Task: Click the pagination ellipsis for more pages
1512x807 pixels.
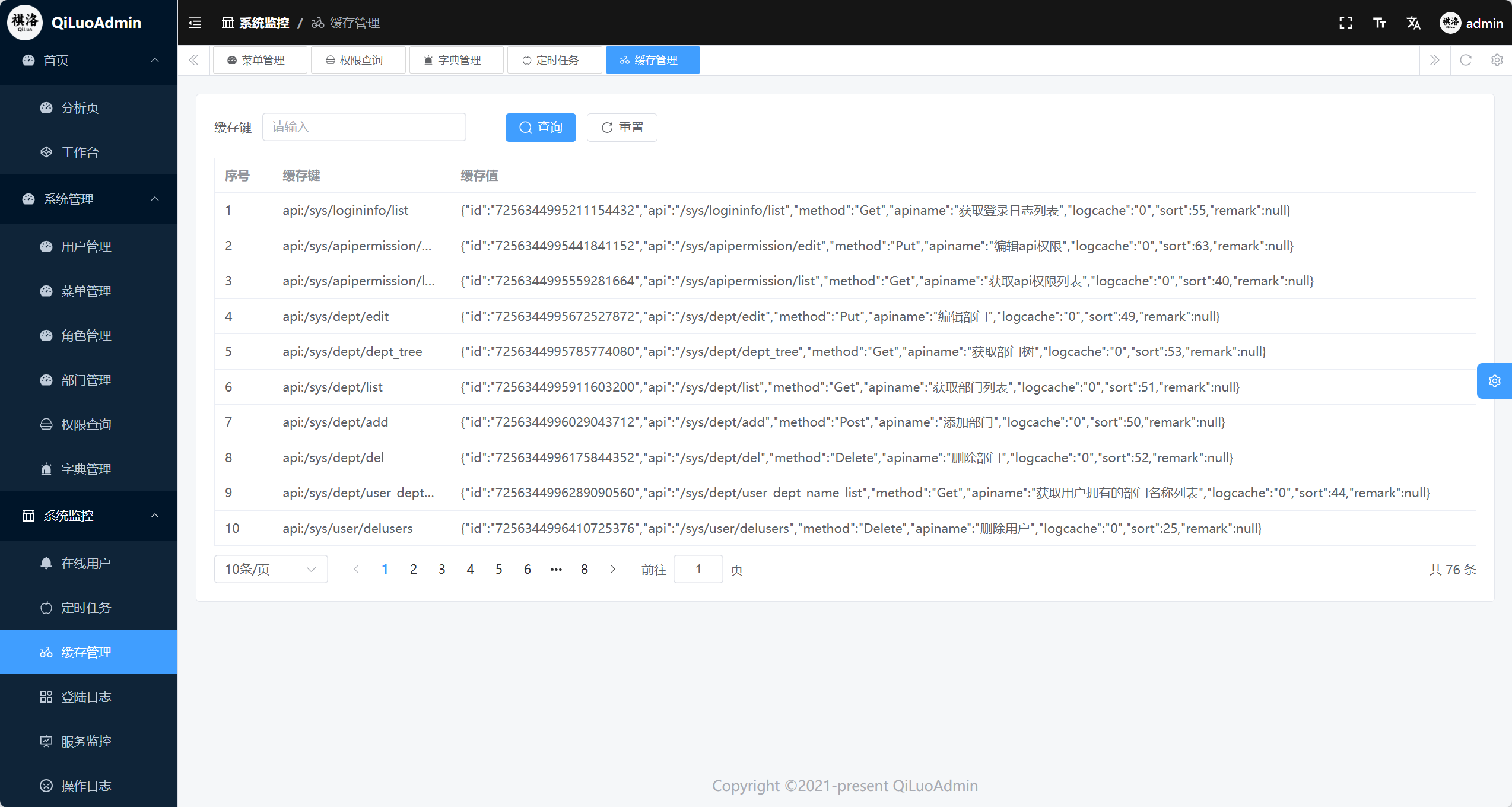Action: coord(556,569)
